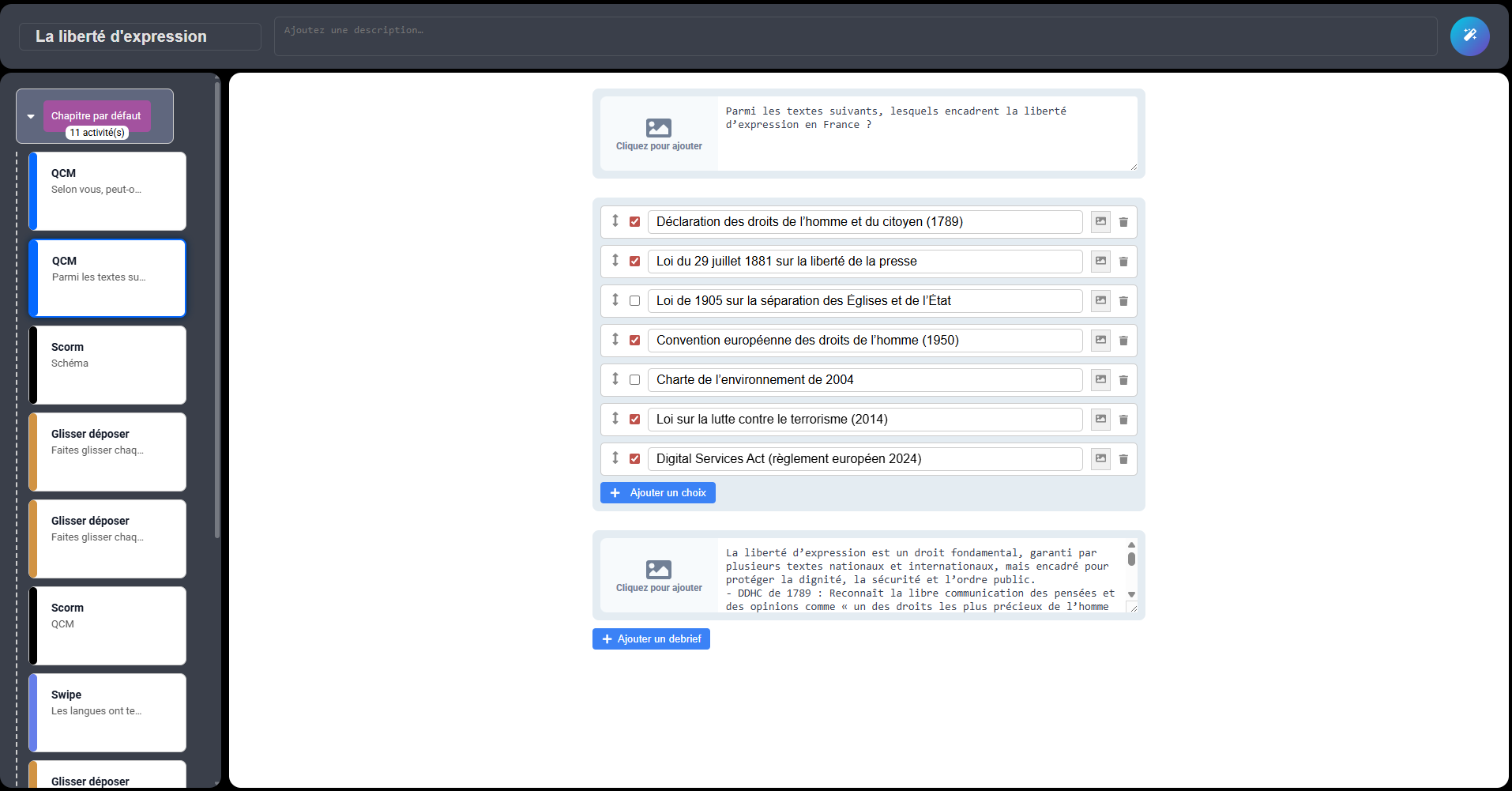Viewport: 1512px width, 791px height.
Task: Delete the 'Loi du 29 juillet 1881' choice
Action: pyautogui.click(x=1123, y=262)
